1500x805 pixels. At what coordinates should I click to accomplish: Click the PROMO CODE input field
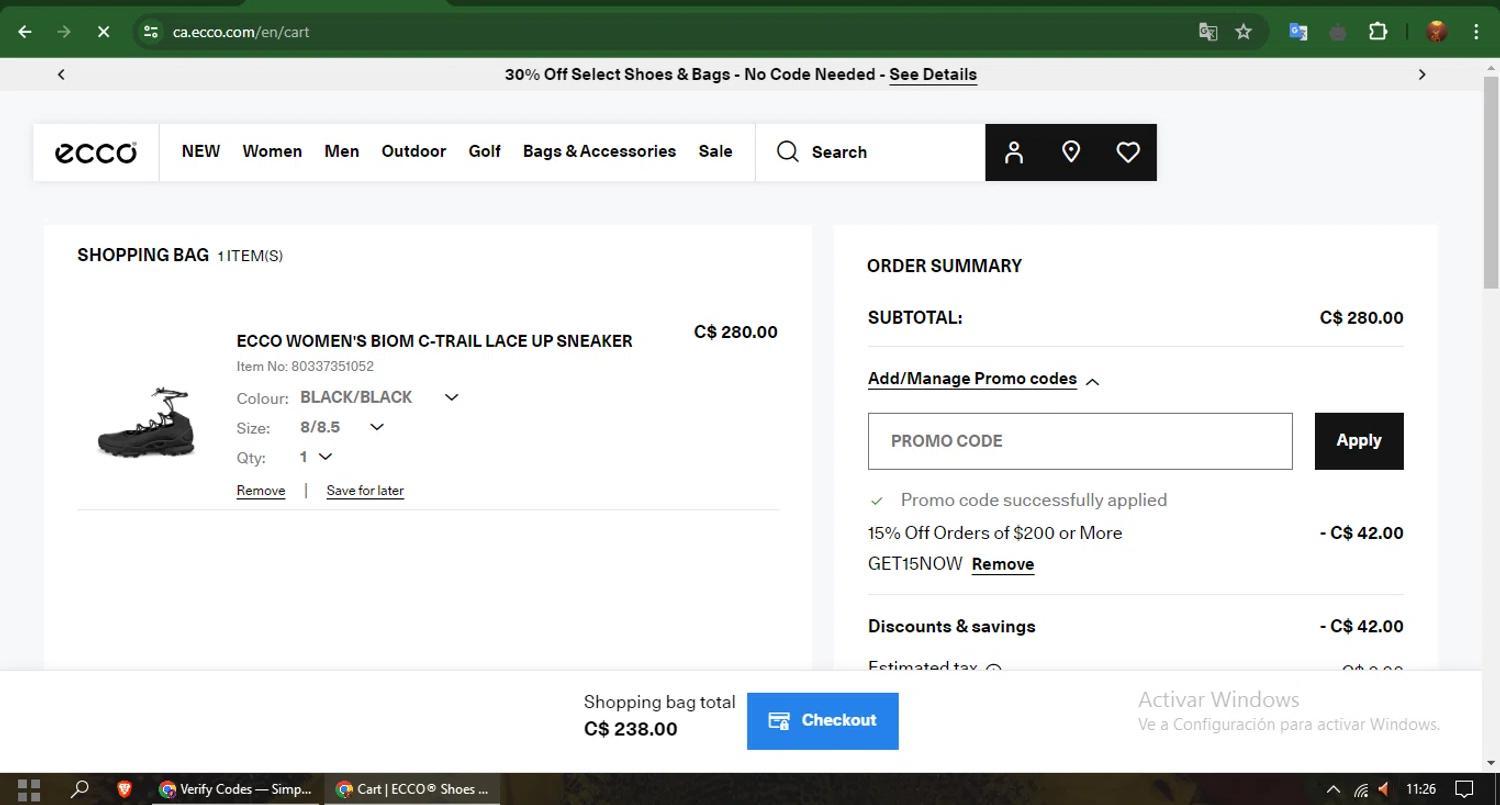point(1080,441)
